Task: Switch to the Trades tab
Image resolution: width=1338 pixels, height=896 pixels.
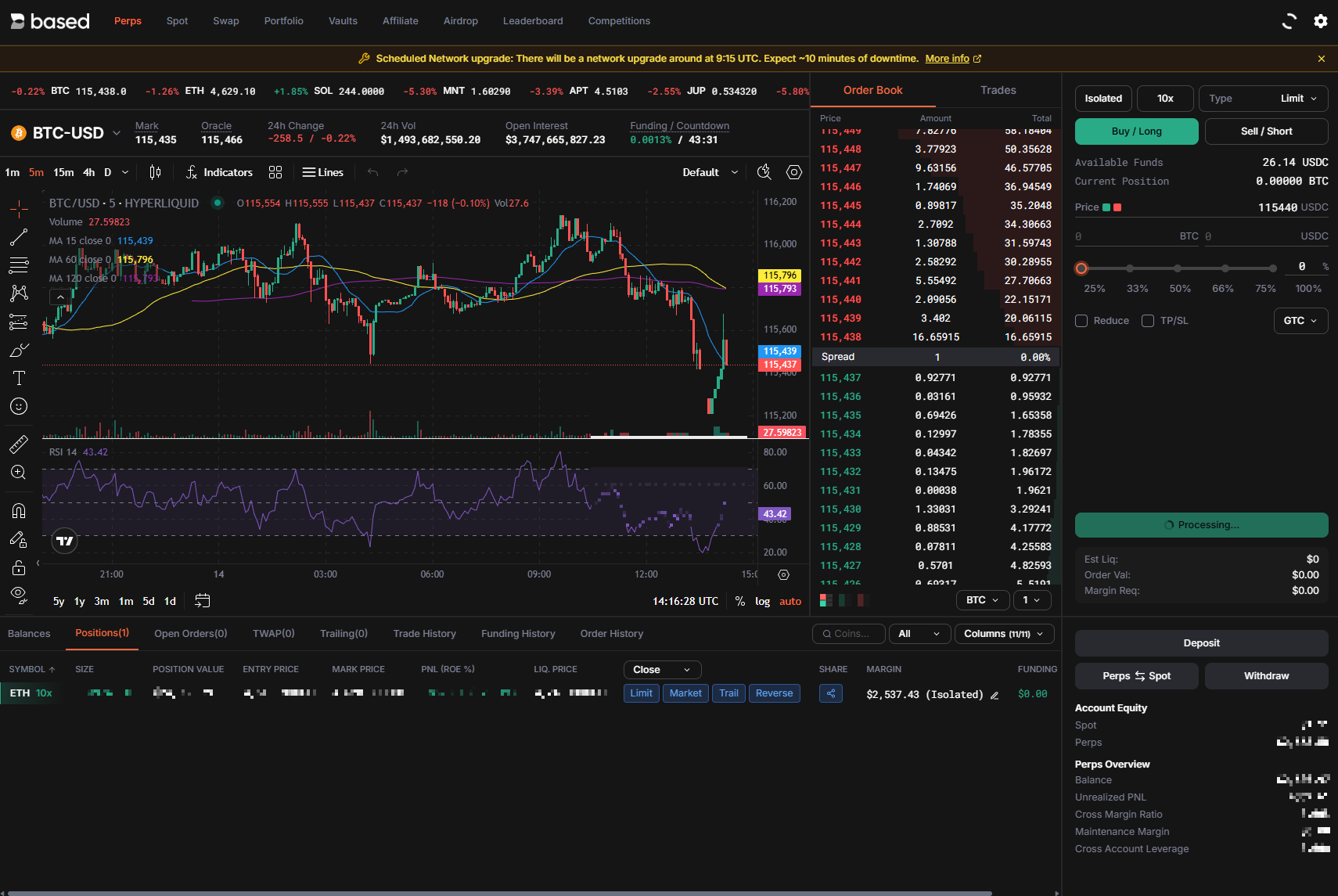Action: pyautogui.click(x=998, y=90)
